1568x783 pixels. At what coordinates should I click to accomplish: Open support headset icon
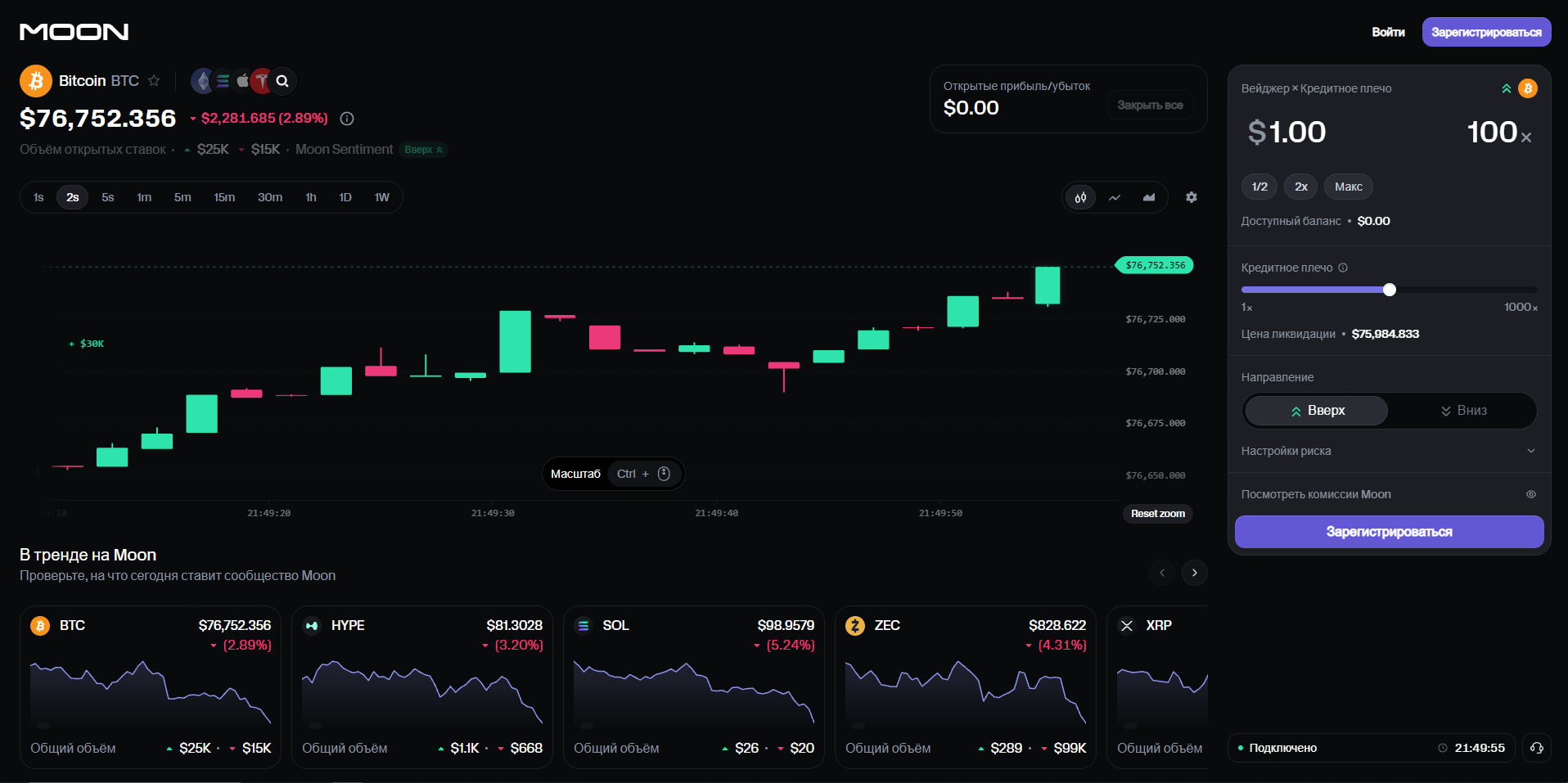point(1537,748)
